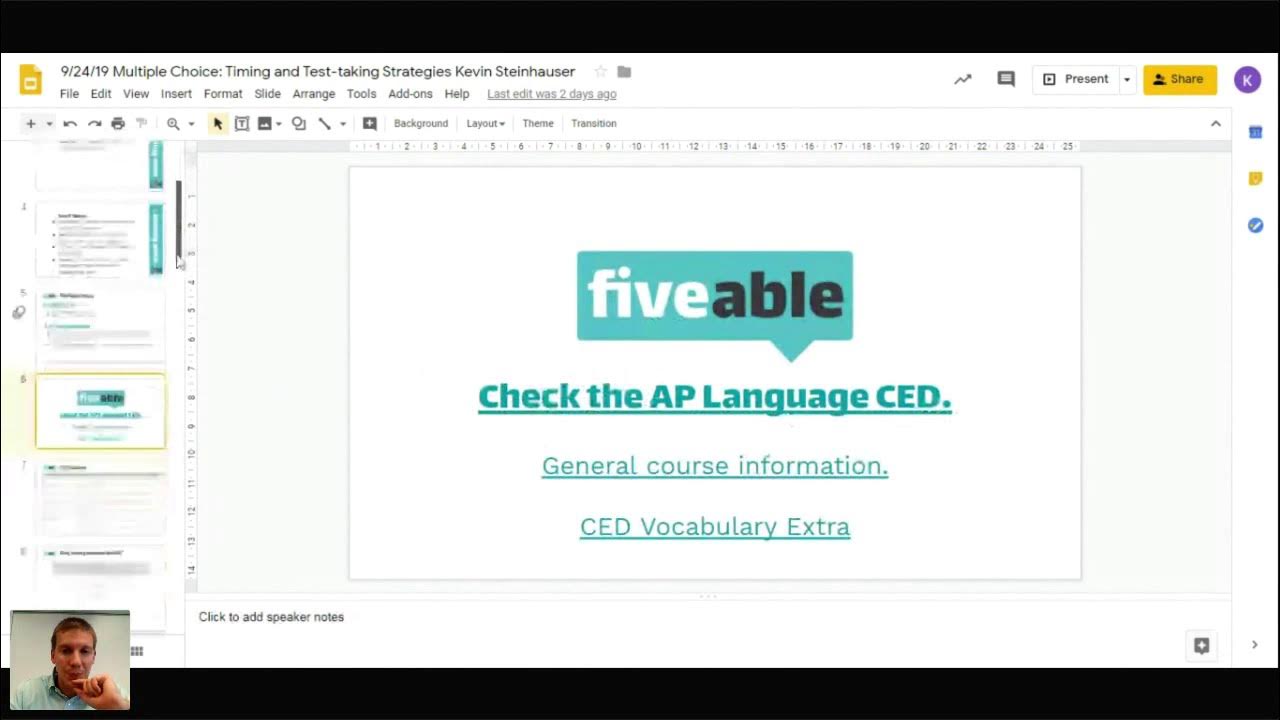Switch to grid view icon
Screen dimensions: 1280x720
(137, 651)
